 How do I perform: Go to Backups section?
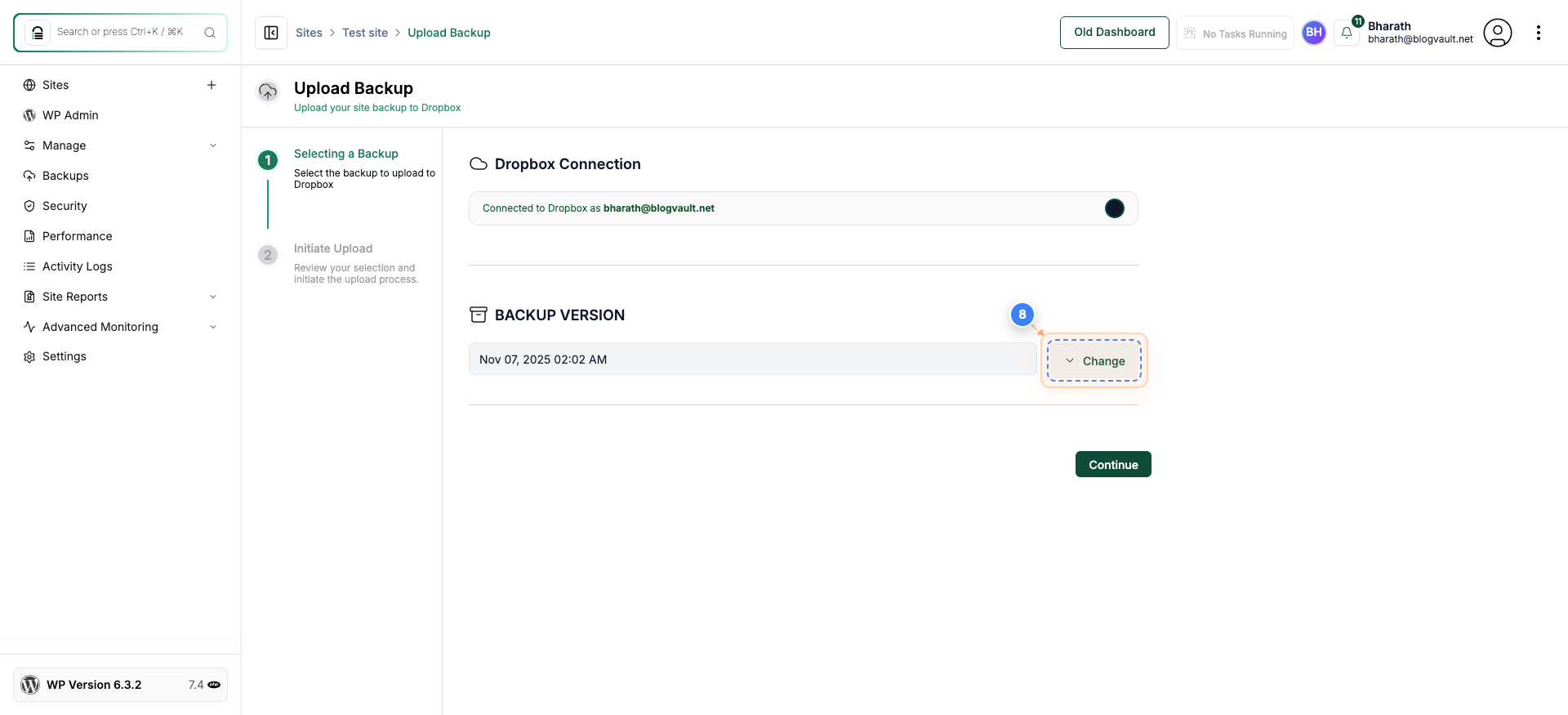point(65,176)
